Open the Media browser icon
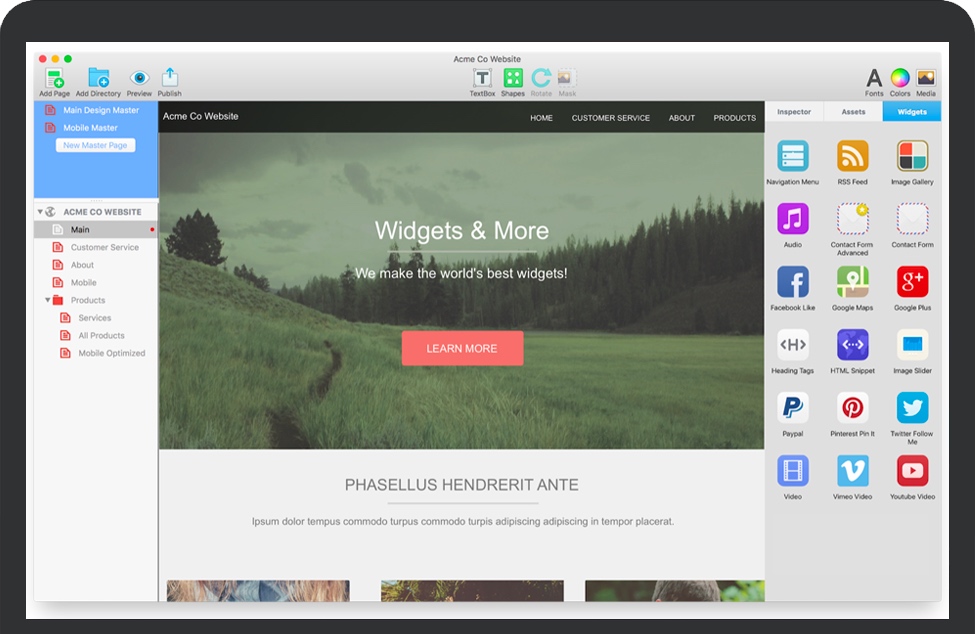The width and height of the screenshot is (975, 634). [x=926, y=78]
